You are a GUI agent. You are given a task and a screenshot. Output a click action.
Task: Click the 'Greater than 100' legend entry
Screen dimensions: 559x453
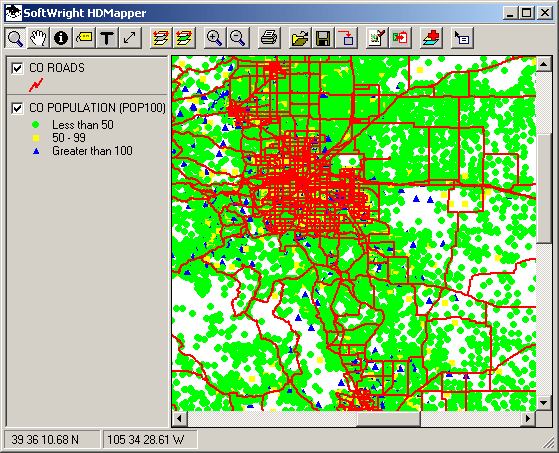92,151
